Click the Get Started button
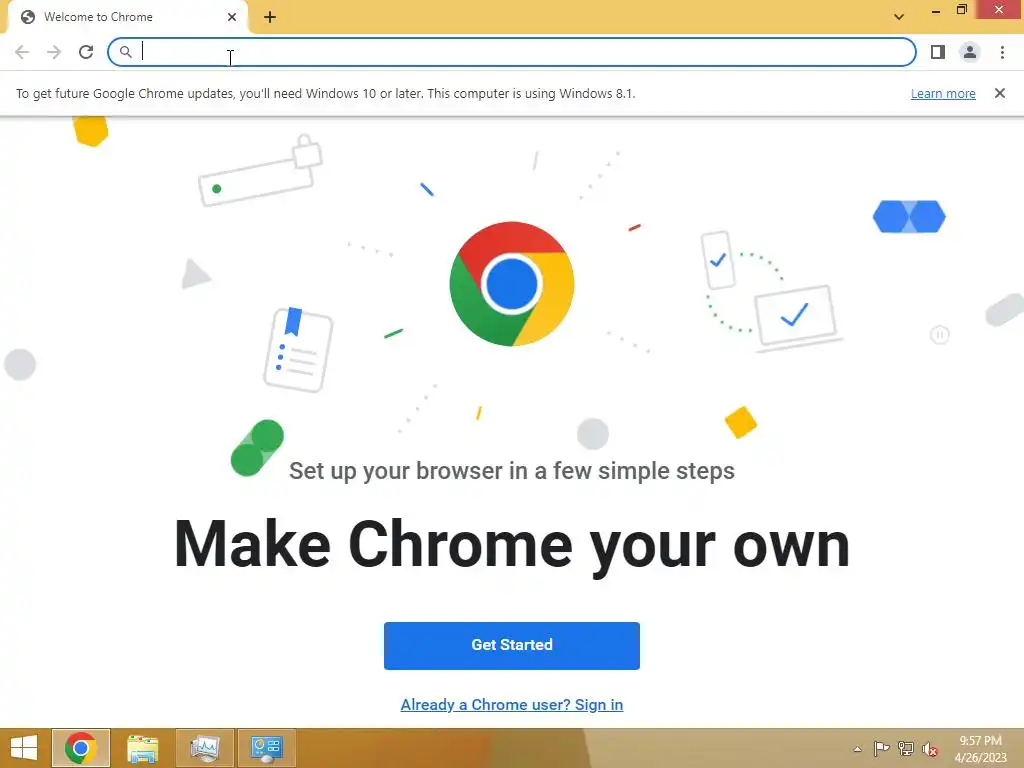The height and width of the screenshot is (768, 1024). tap(511, 645)
